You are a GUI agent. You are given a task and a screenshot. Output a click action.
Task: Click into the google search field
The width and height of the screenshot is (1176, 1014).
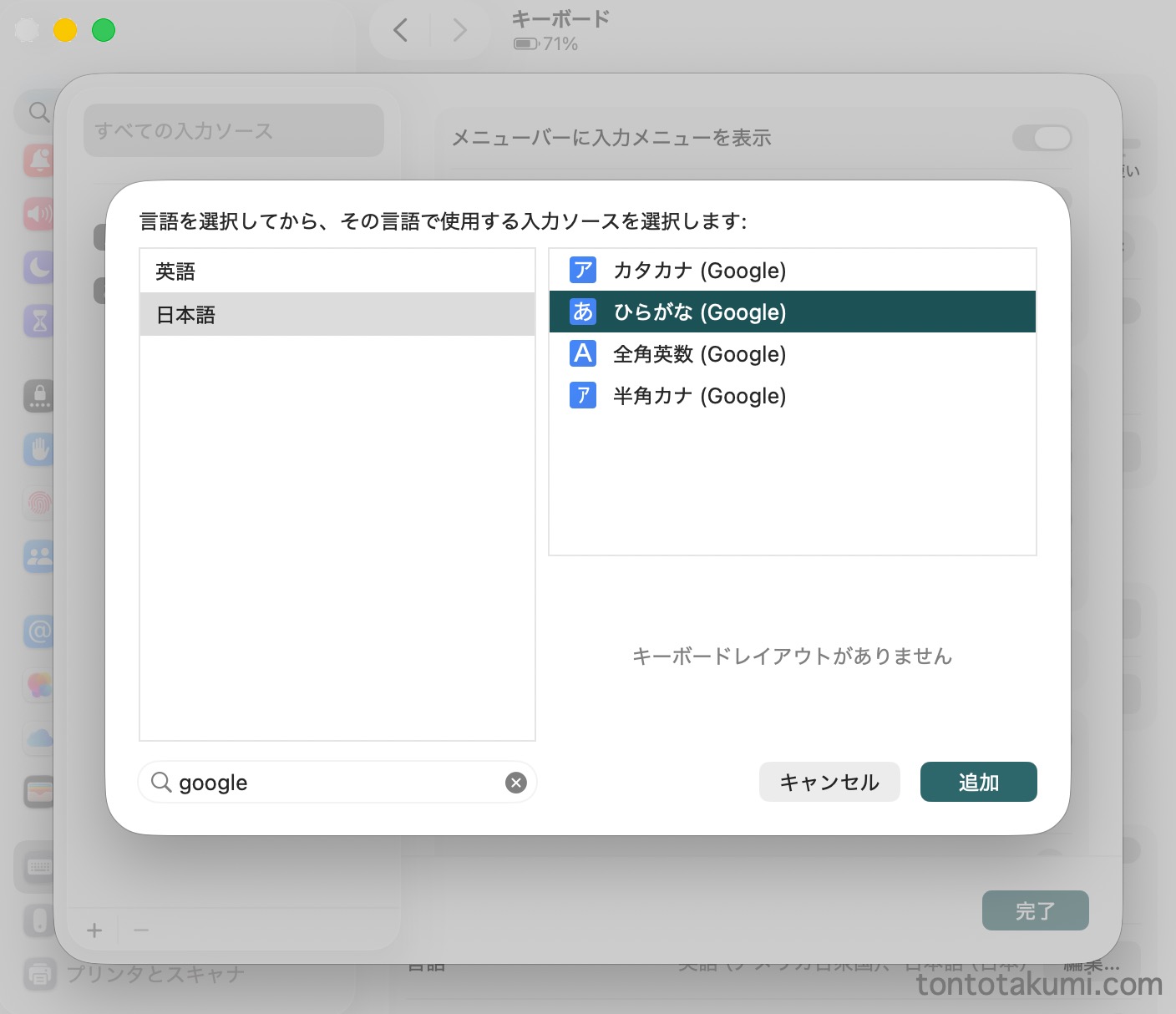click(334, 783)
